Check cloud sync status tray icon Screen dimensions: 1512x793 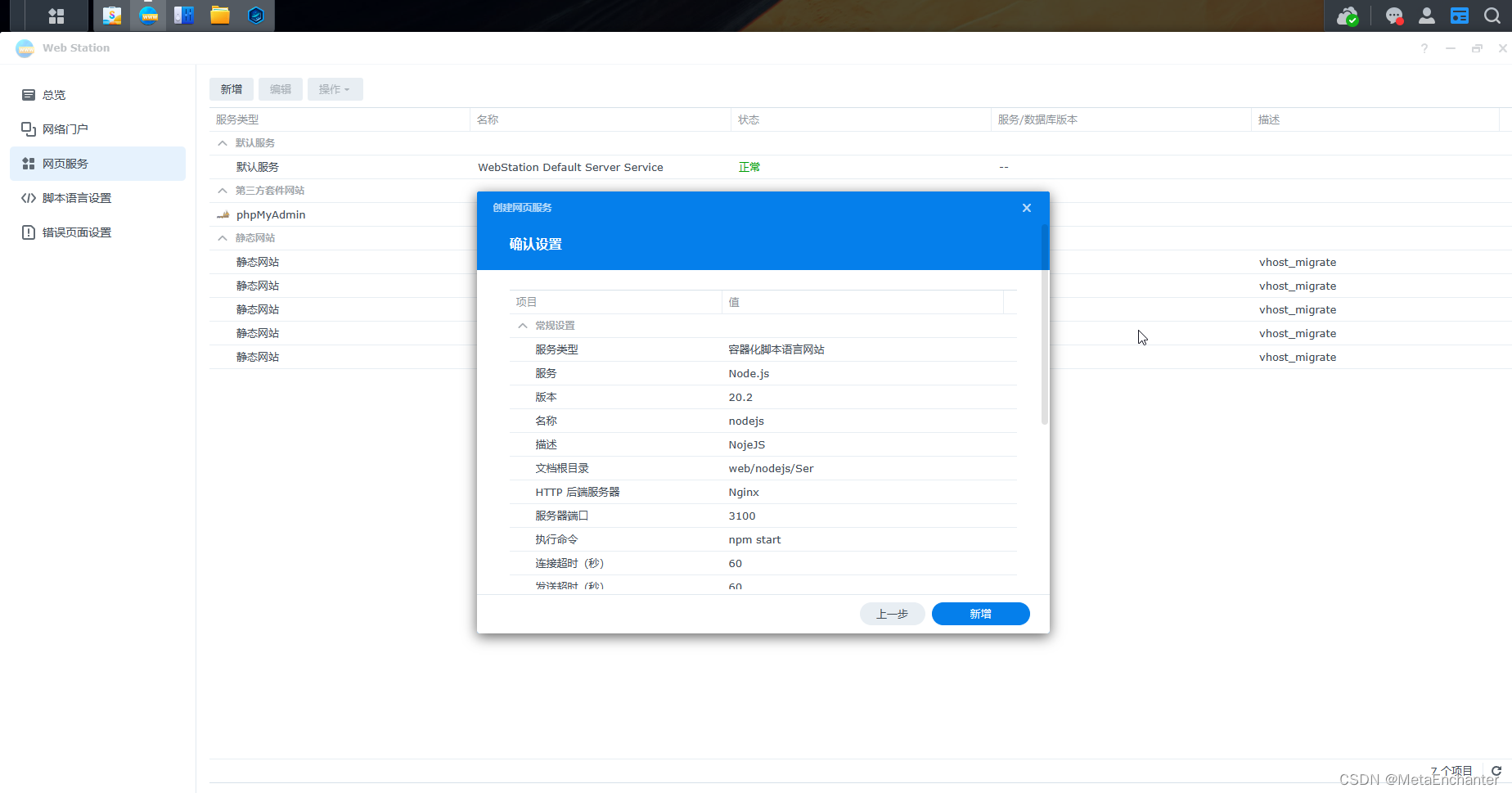(1347, 16)
